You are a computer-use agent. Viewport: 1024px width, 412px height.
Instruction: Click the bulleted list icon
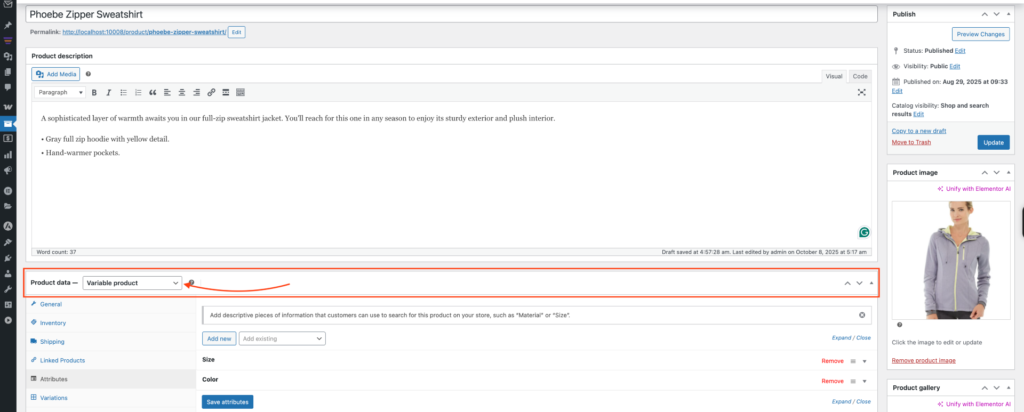pos(123,92)
